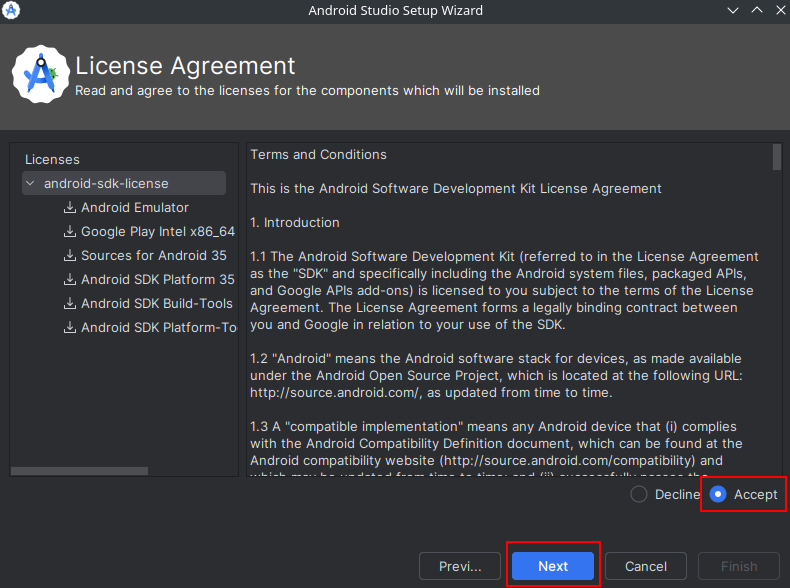Image resolution: width=790 pixels, height=588 pixels.
Task: Select Google Play Intel x86_64 item text
Action: (158, 231)
